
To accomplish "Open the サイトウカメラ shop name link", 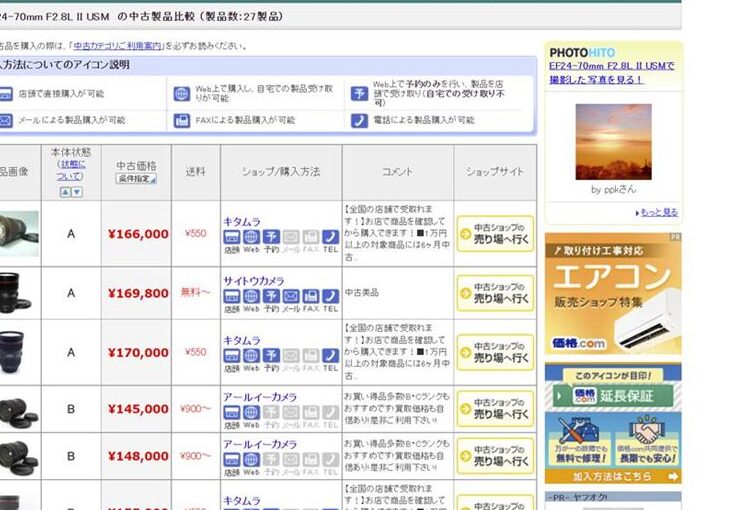I will tap(253, 281).
